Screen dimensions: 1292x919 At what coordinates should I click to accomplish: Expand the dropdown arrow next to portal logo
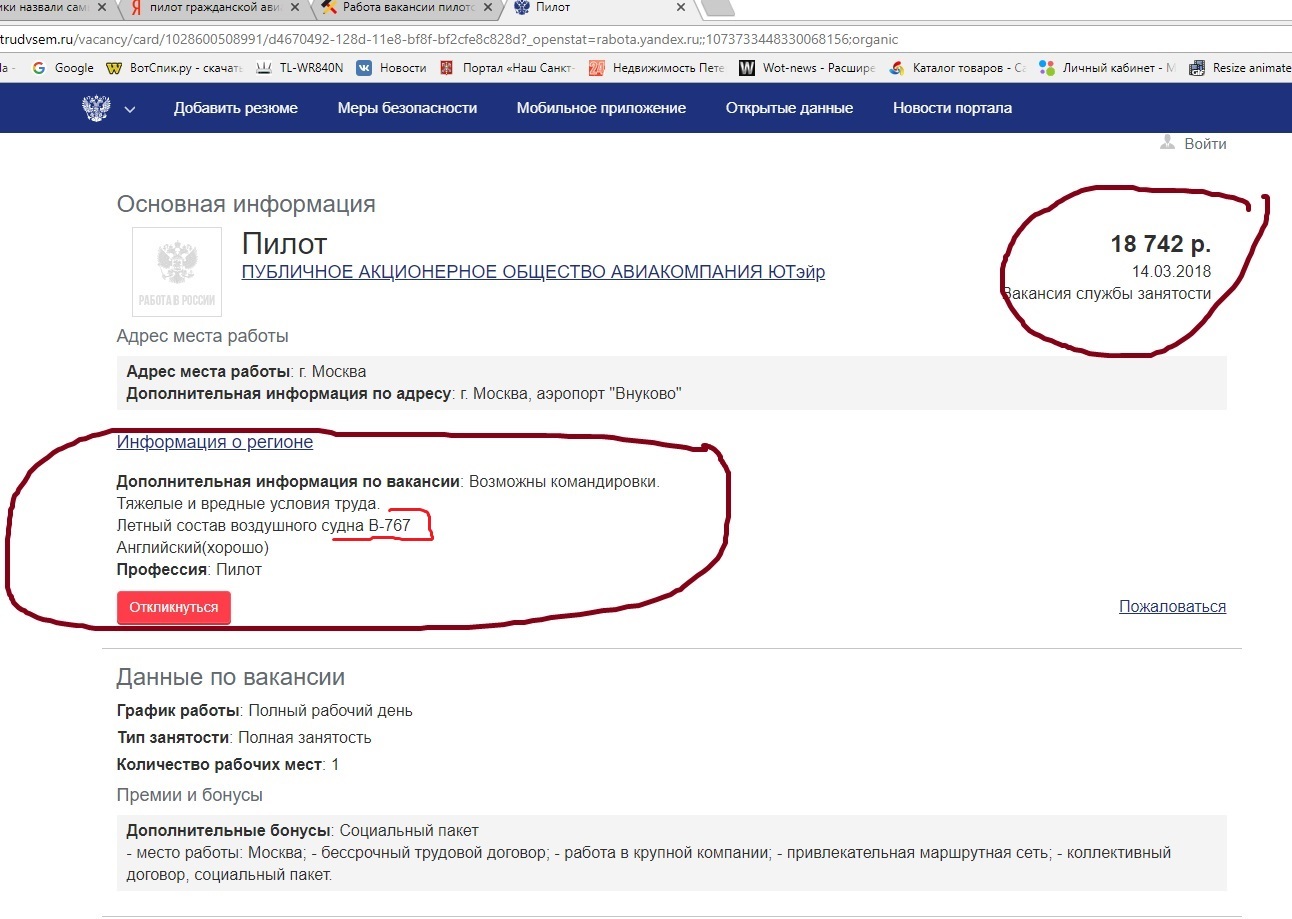[x=130, y=110]
